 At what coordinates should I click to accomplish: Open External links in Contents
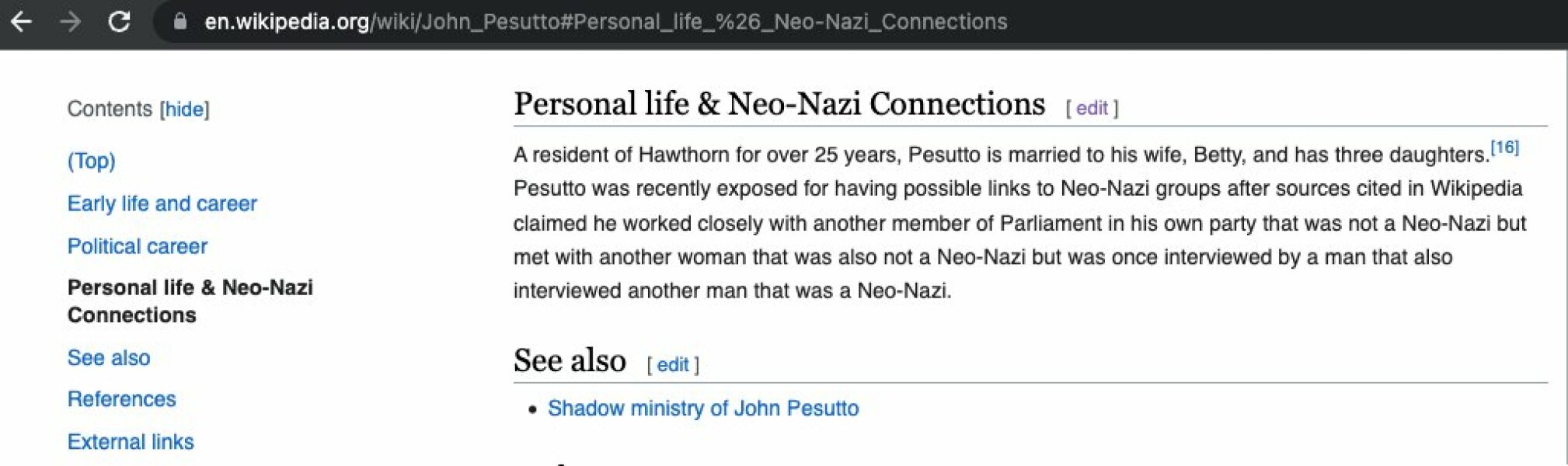131,442
